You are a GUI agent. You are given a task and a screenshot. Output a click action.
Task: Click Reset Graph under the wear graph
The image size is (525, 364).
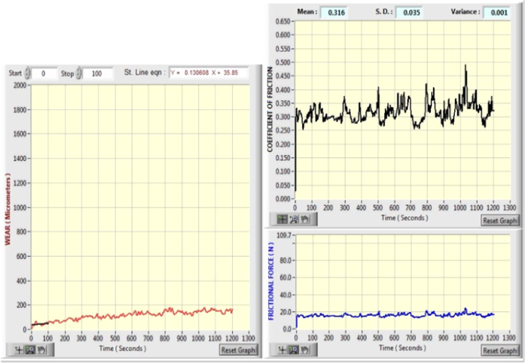click(x=238, y=350)
